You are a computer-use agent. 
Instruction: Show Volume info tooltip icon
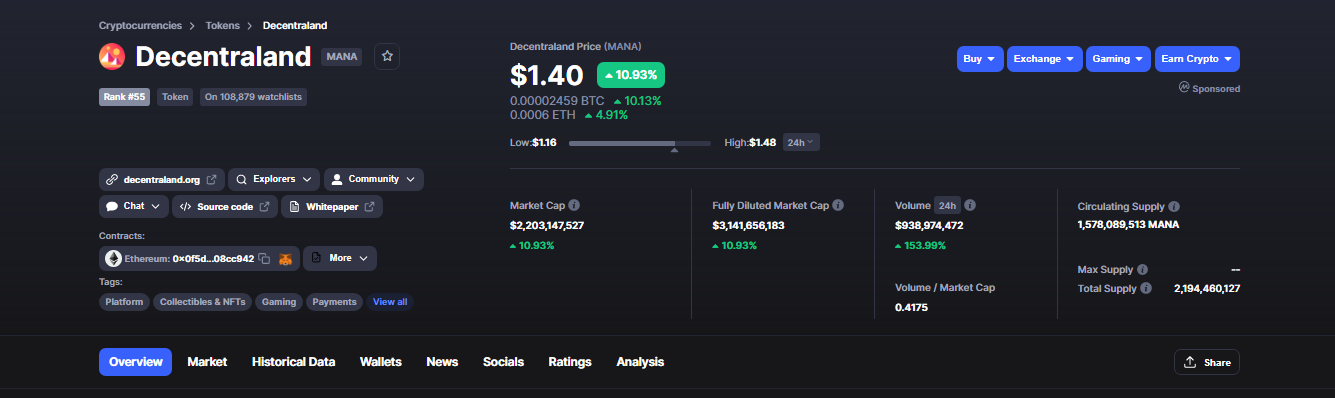point(970,205)
